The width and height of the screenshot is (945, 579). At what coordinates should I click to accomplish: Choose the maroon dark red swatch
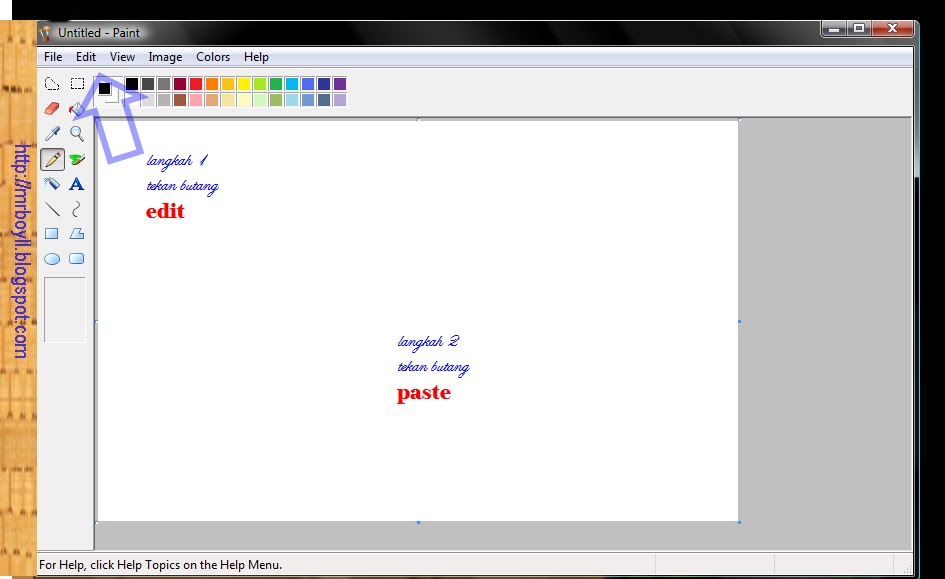tap(180, 84)
